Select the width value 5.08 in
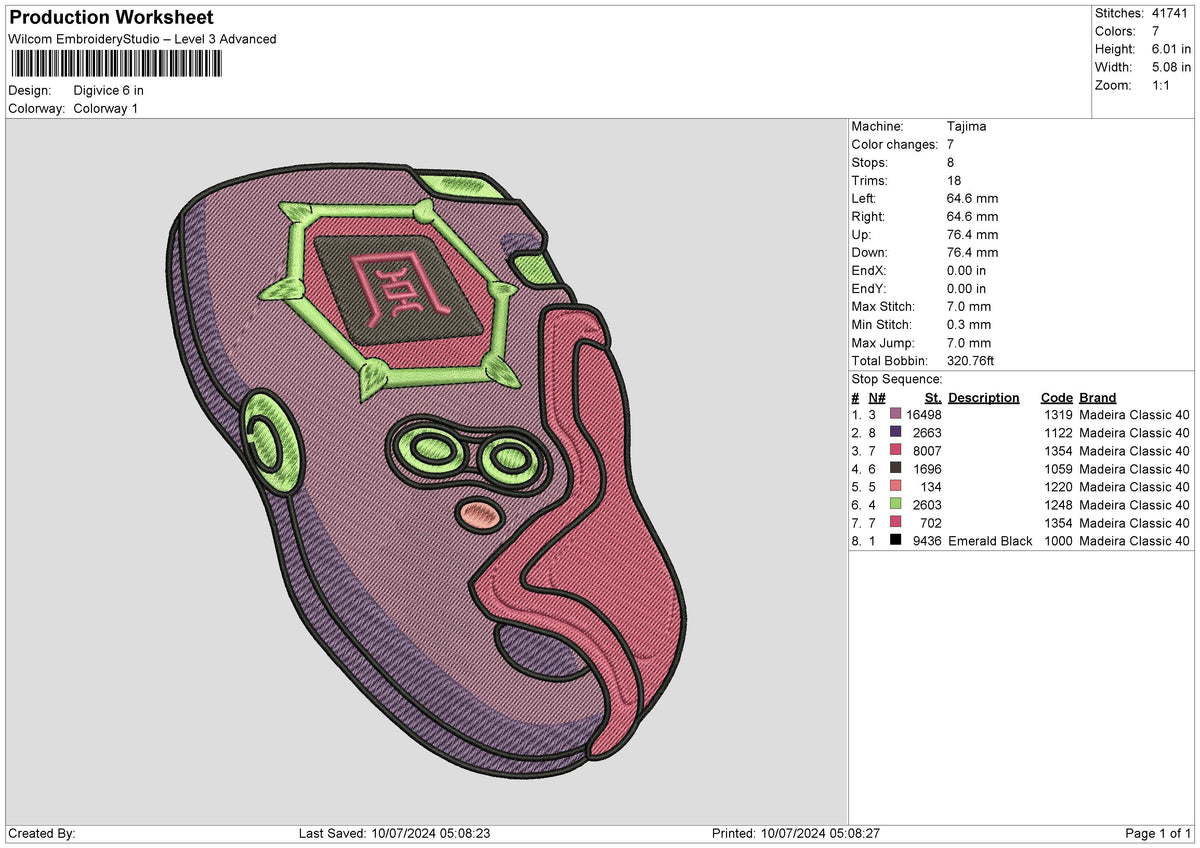Viewport: 1200px width, 848px height. pyautogui.click(x=1170, y=67)
